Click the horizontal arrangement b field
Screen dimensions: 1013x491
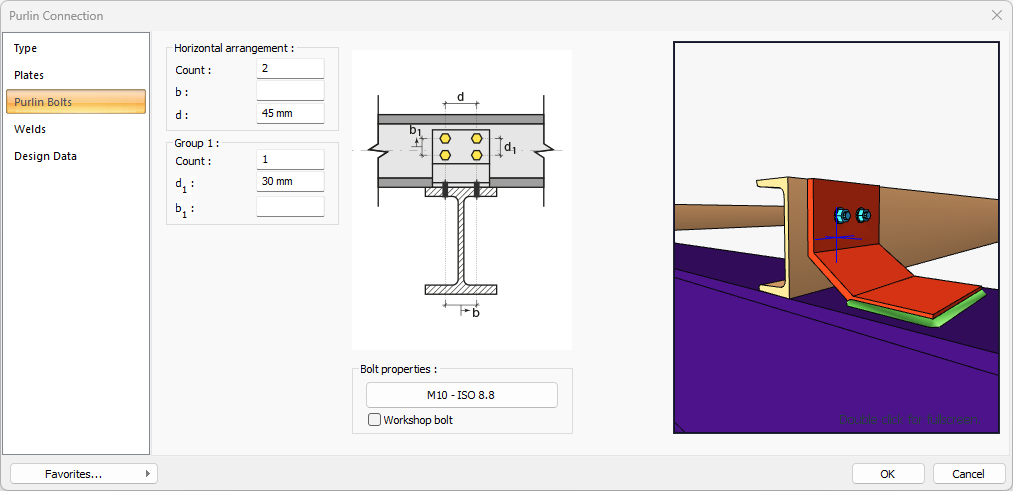pos(290,91)
